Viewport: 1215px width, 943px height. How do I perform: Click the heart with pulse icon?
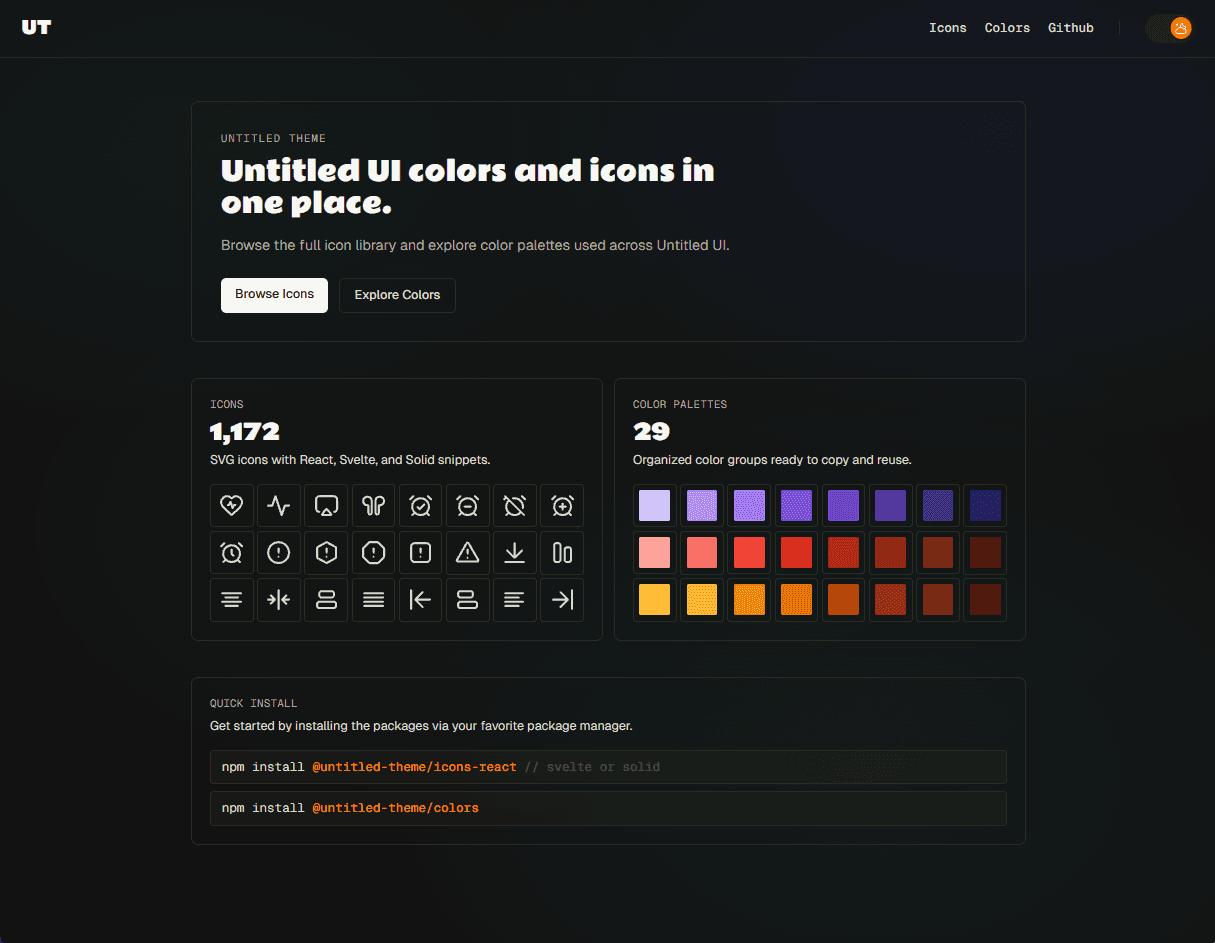[231, 506]
